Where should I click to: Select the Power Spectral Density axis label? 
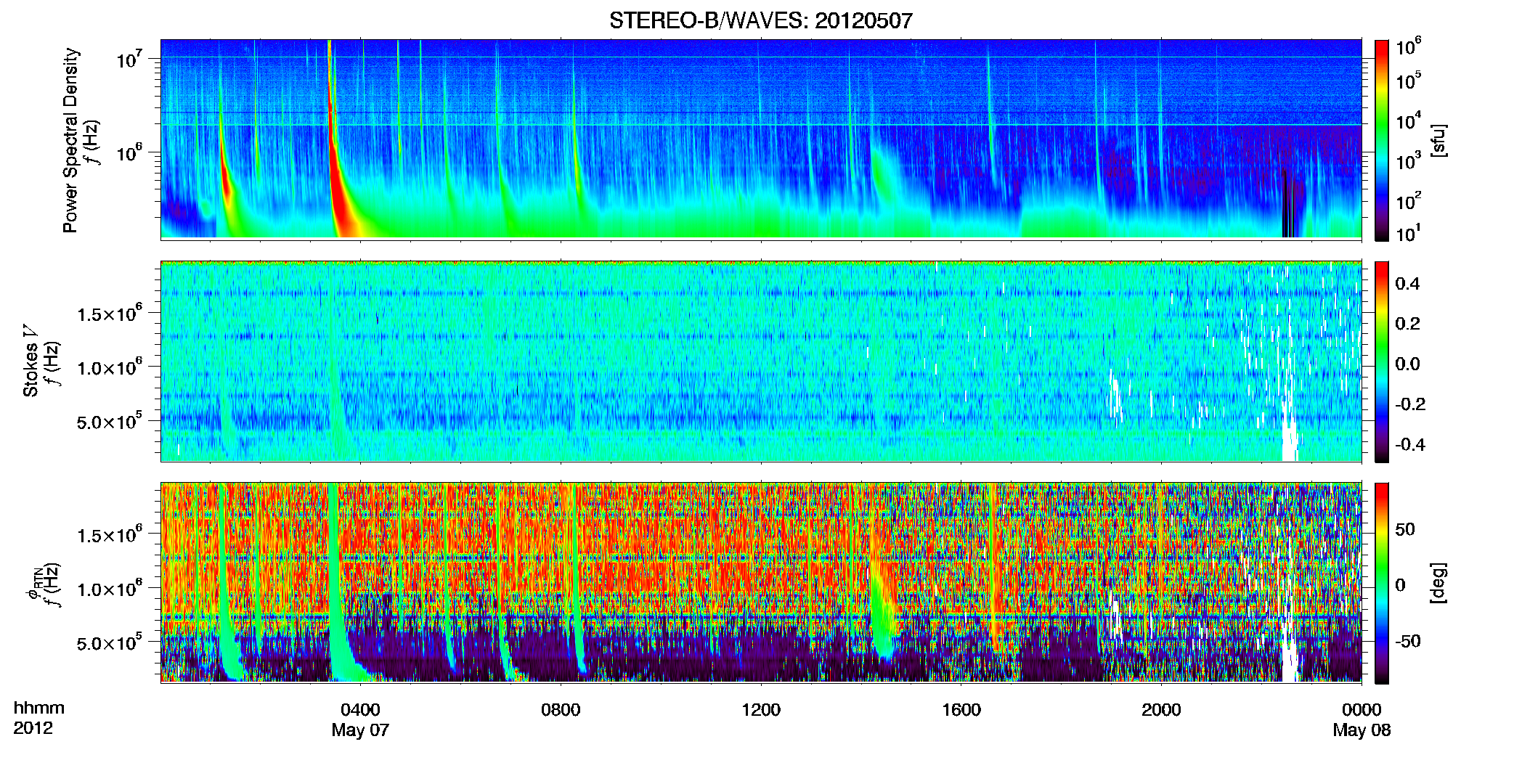(70, 140)
